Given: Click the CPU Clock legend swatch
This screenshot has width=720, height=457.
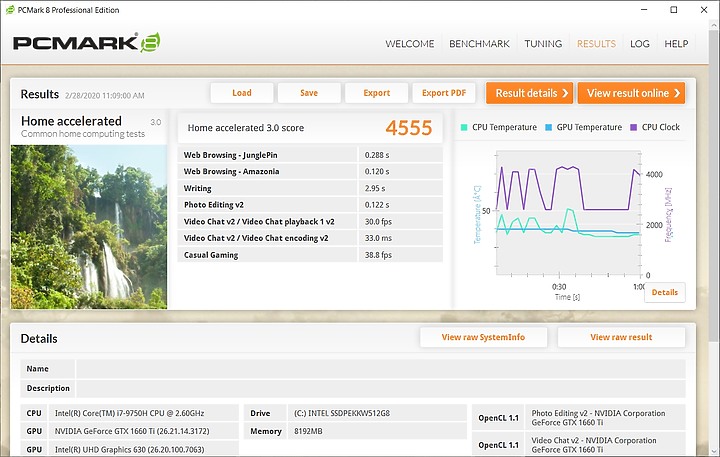Looking at the screenshot, I should (x=634, y=127).
